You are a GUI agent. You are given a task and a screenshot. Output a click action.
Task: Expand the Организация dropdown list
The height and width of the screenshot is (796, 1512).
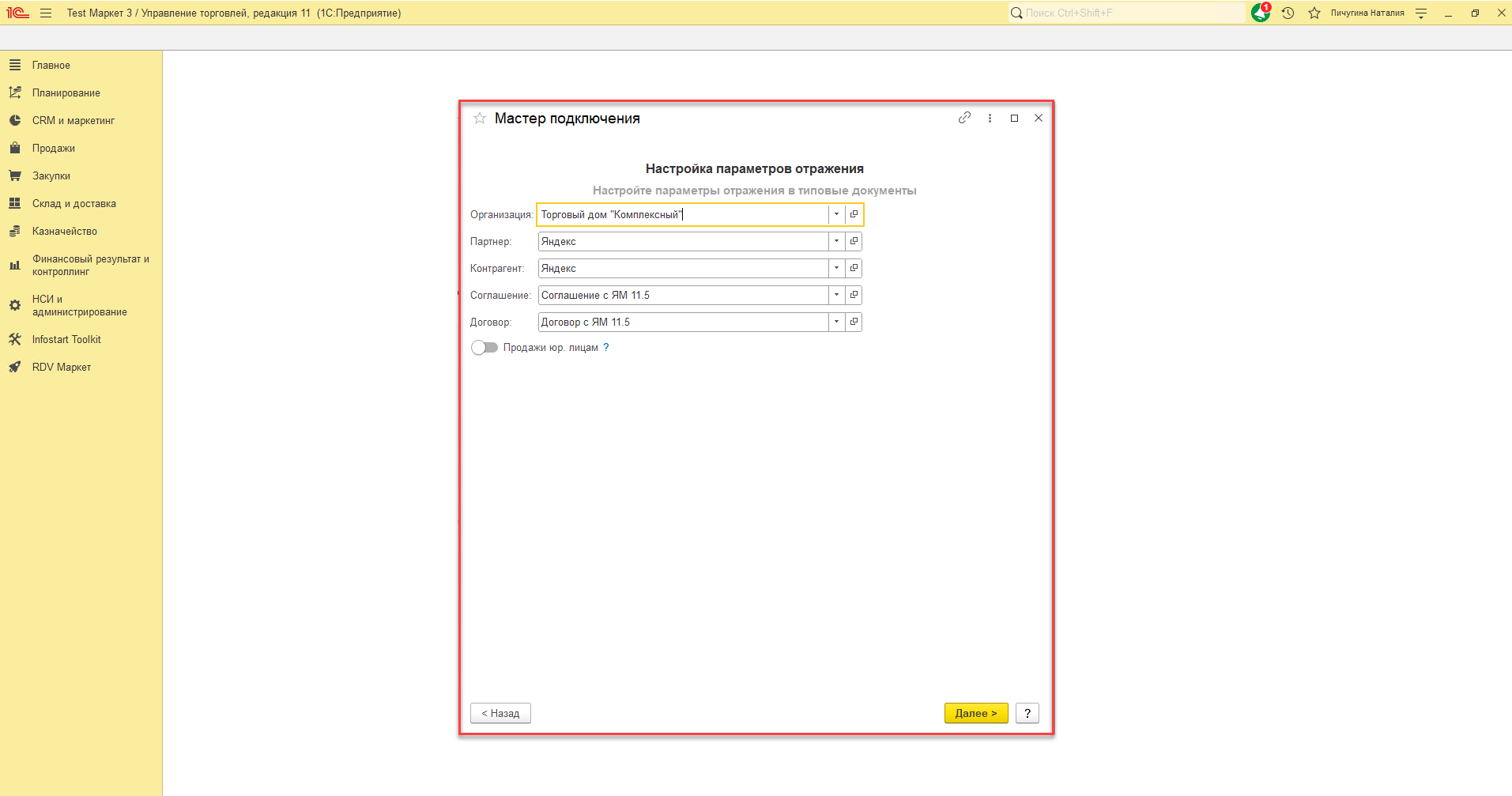click(836, 214)
